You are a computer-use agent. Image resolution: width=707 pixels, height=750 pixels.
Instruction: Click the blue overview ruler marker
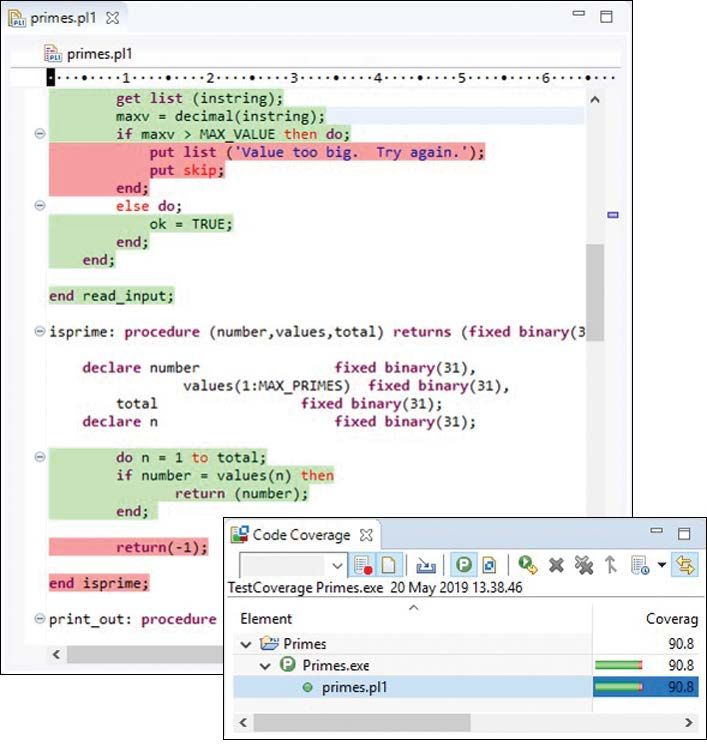point(613,215)
